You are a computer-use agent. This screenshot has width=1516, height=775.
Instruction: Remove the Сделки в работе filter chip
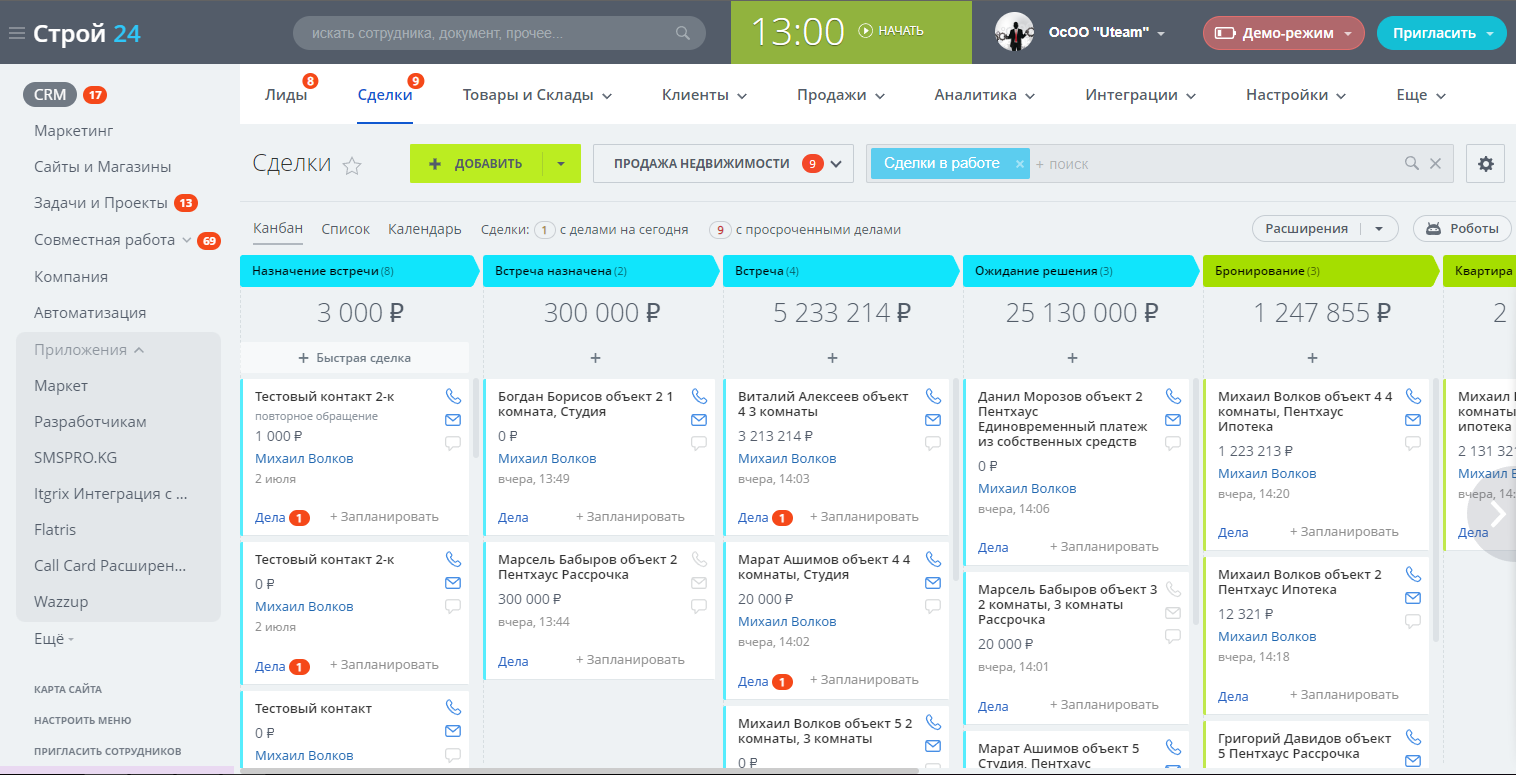pyautogui.click(x=1019, y=164)
